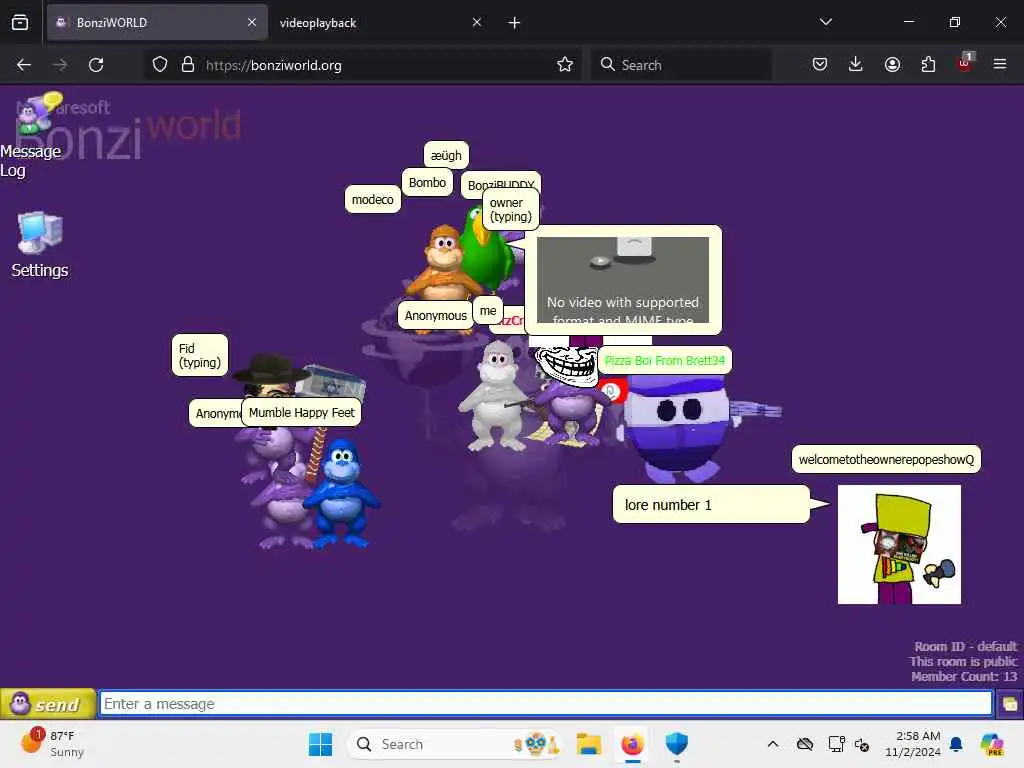
Task: Click the Firefox View tab button
Action: pyautogui.click(x=20, y=22)
